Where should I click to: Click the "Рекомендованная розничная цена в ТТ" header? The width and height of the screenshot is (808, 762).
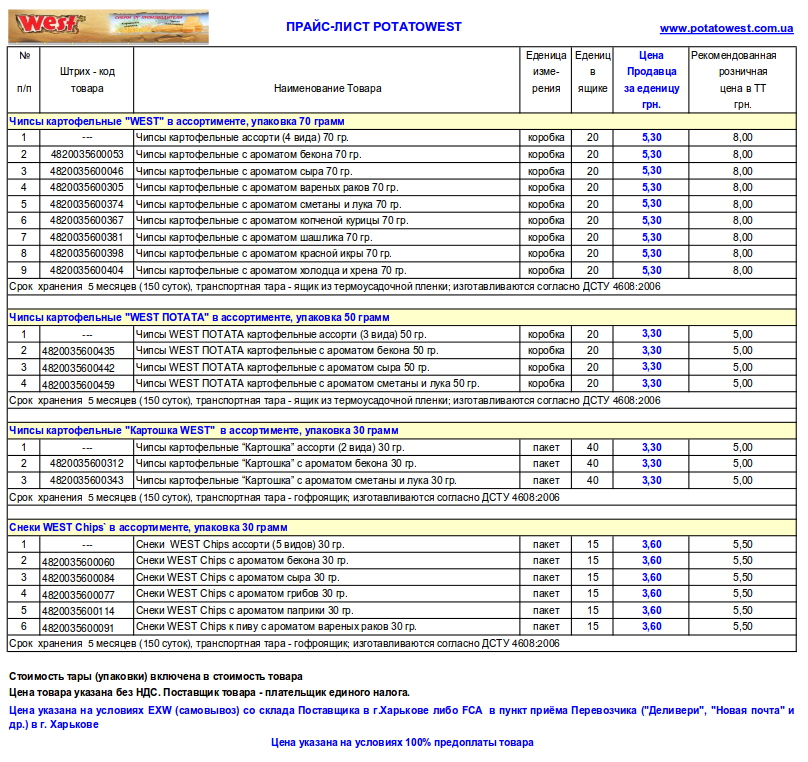(743, 80)
